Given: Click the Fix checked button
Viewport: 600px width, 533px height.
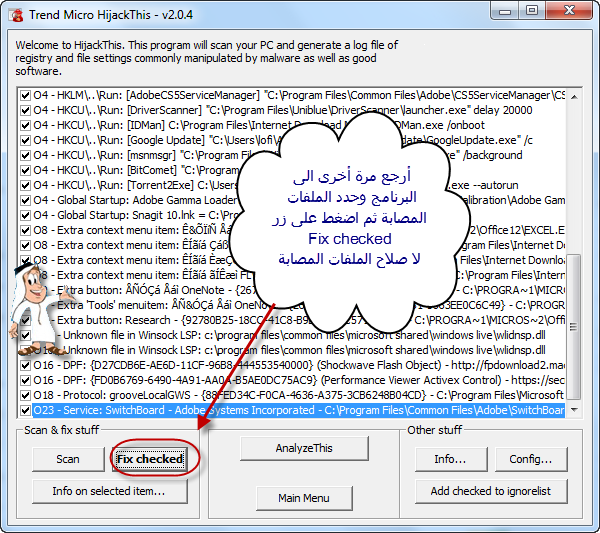Looking at the screenshot, I should coord(150,459).
